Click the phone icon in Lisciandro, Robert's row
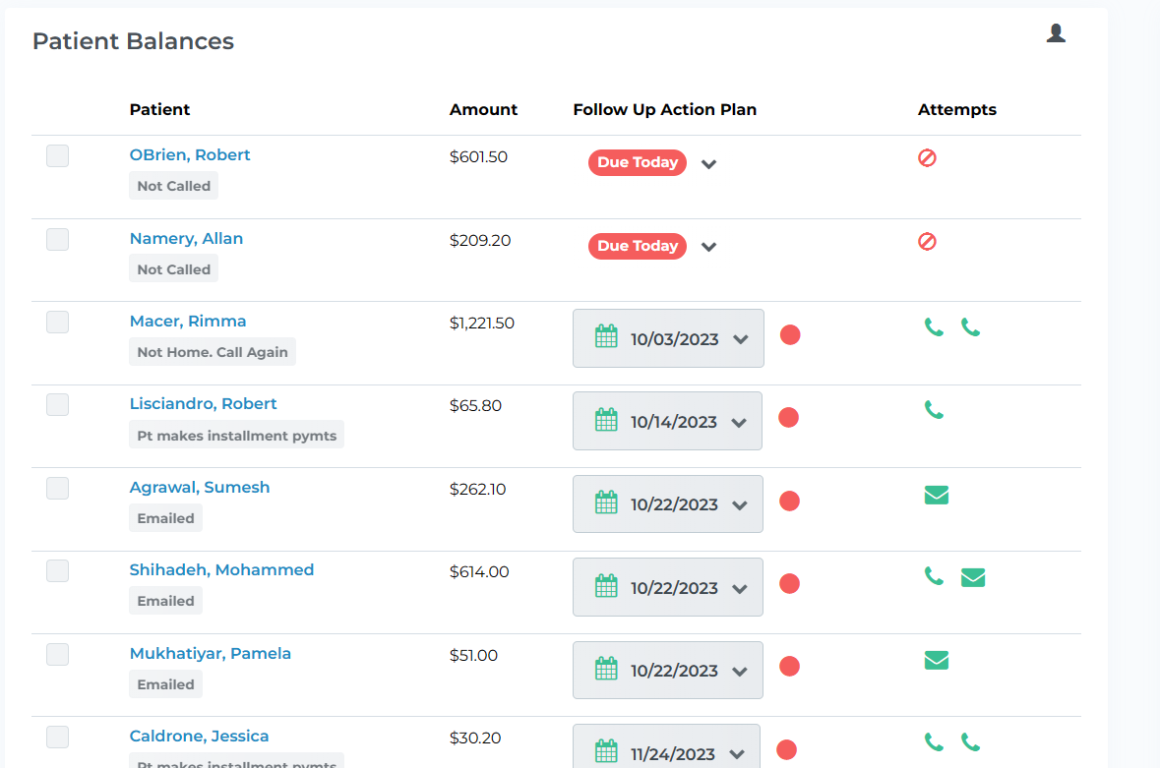This screenshot has height=768, width=1160. [934, 410]
